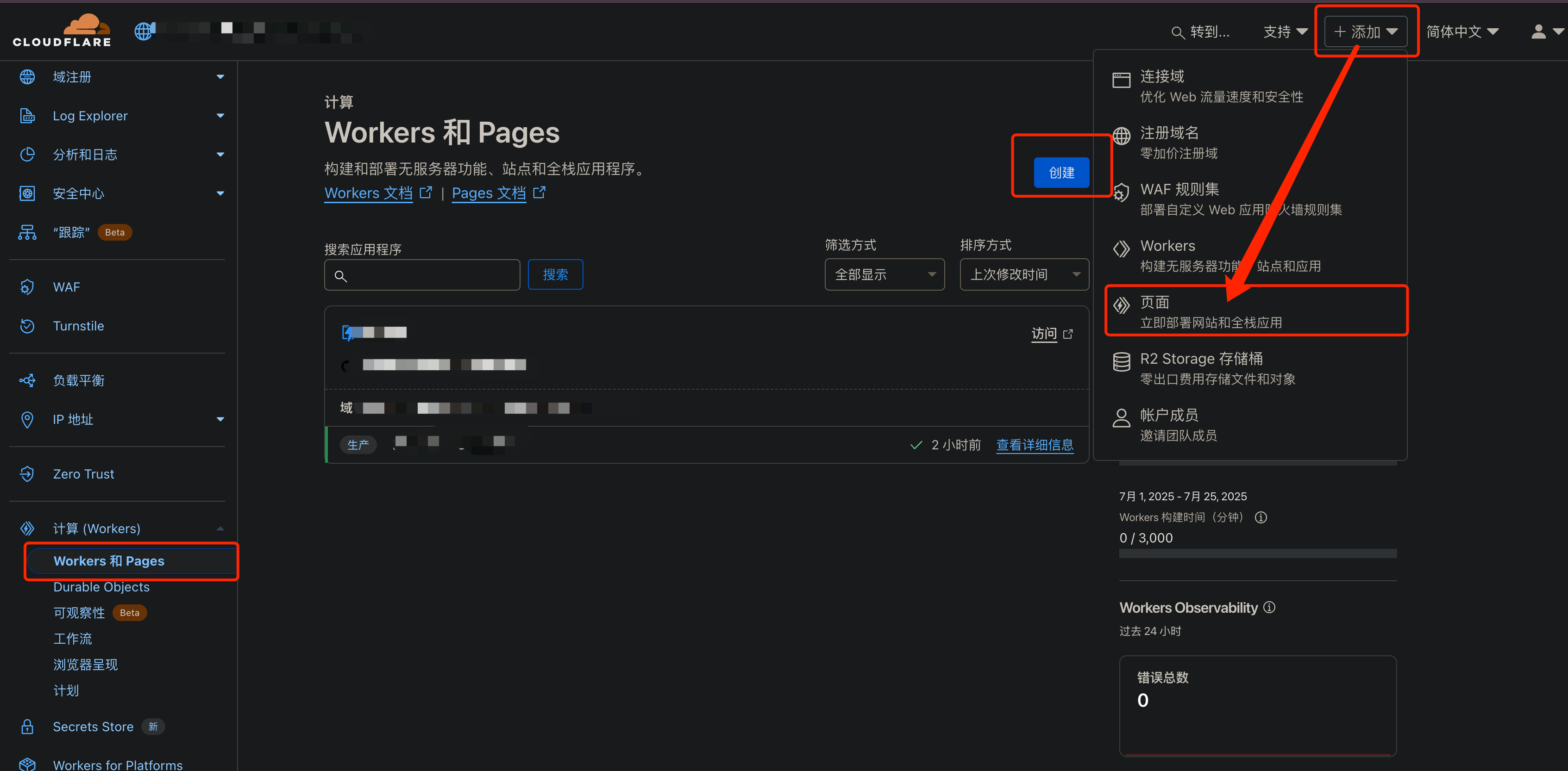Click the R2 Storage bucket icon
The height and width of the screenshot is (771, 1568).
click(1121, 362)
